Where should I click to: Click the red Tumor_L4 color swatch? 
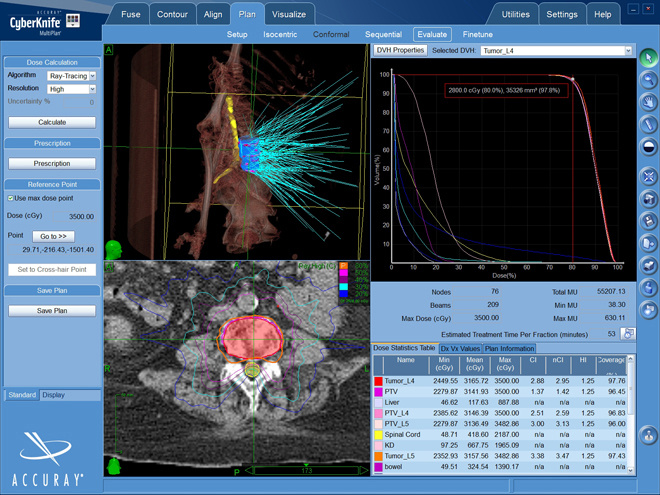point(378,381)
